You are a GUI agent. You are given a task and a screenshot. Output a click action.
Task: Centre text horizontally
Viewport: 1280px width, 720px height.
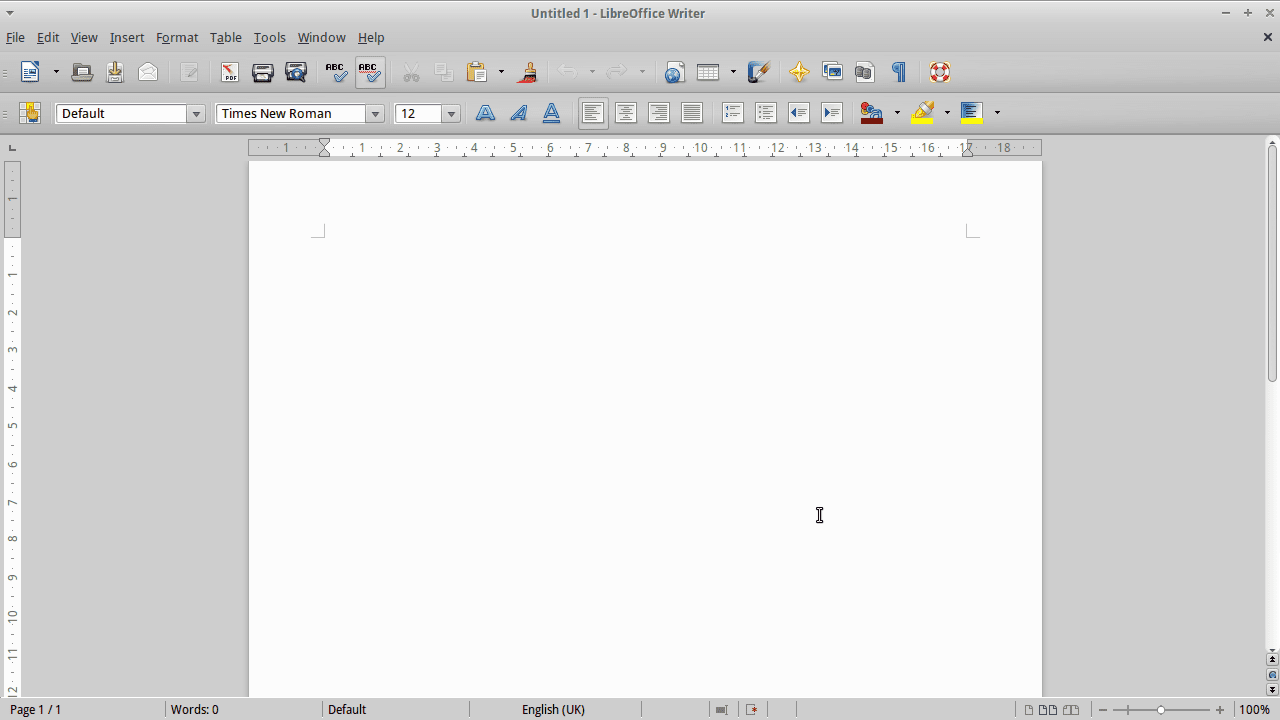pos(626,113)
